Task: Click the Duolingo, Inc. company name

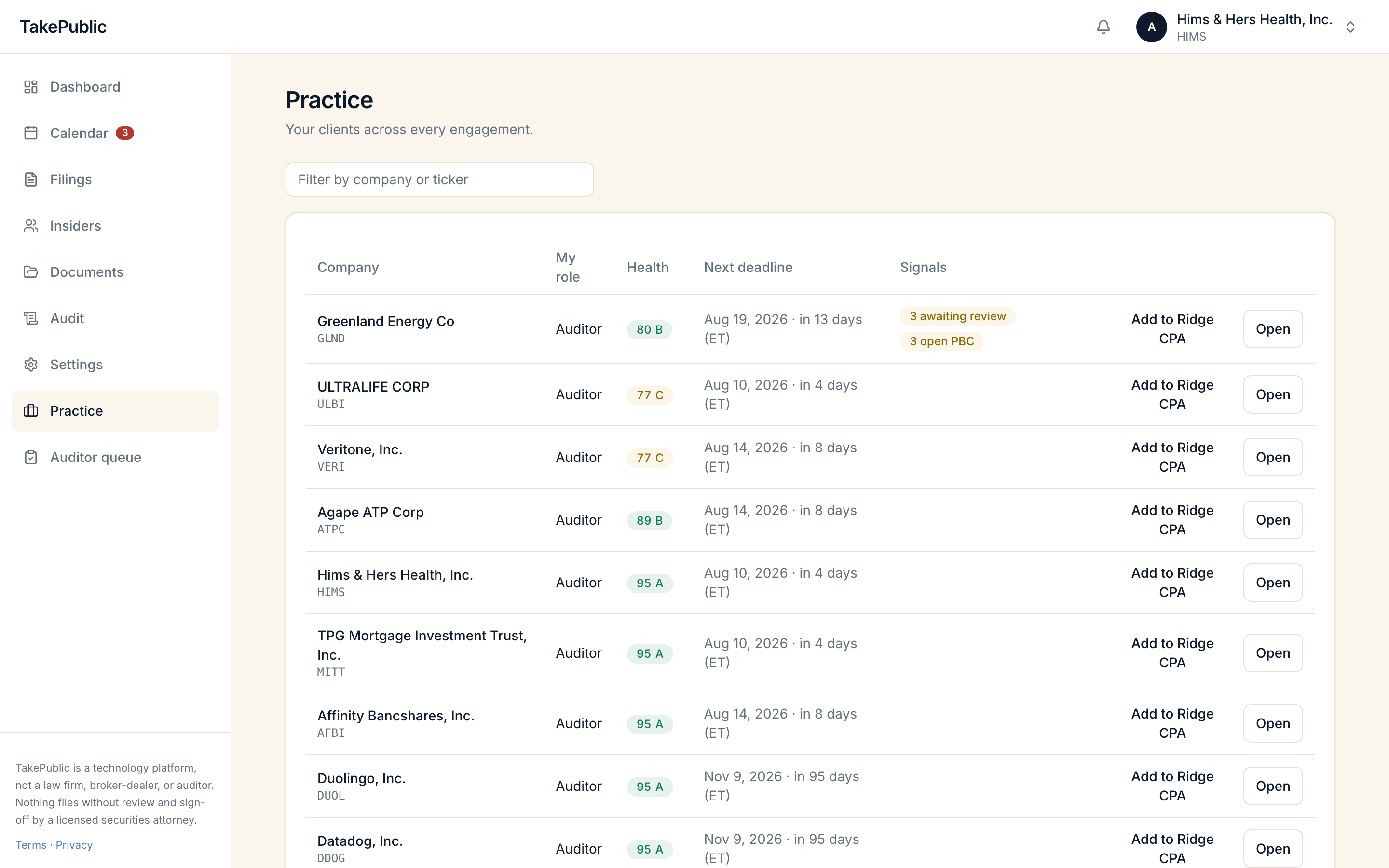Action: click(x=361, y=778)
